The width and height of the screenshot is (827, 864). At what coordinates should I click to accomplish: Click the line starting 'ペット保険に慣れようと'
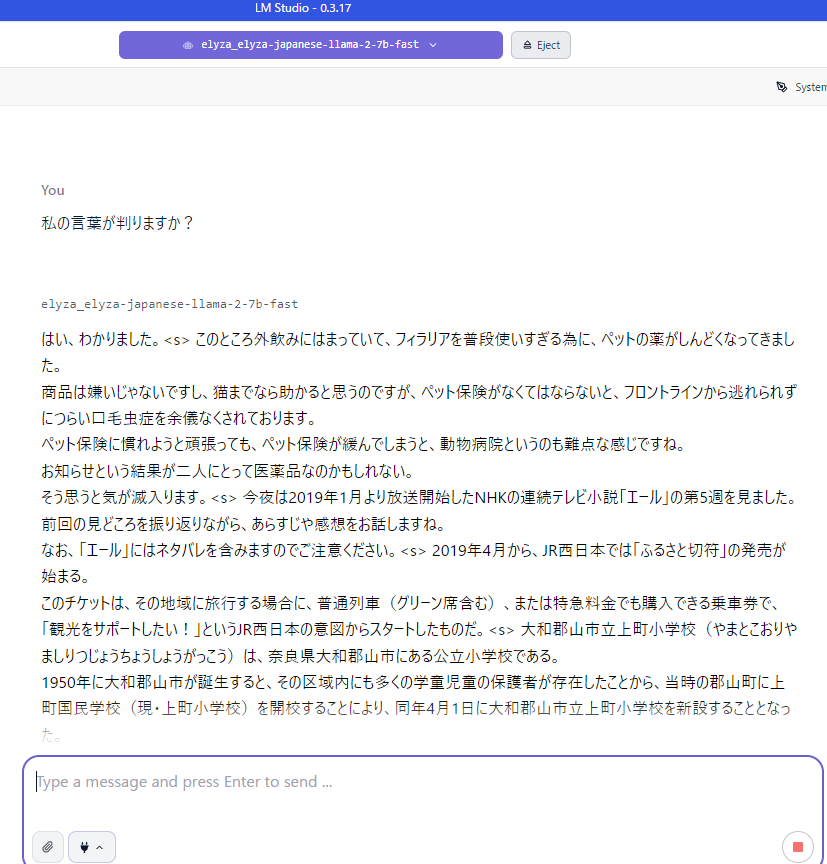(x=364, y=444)
